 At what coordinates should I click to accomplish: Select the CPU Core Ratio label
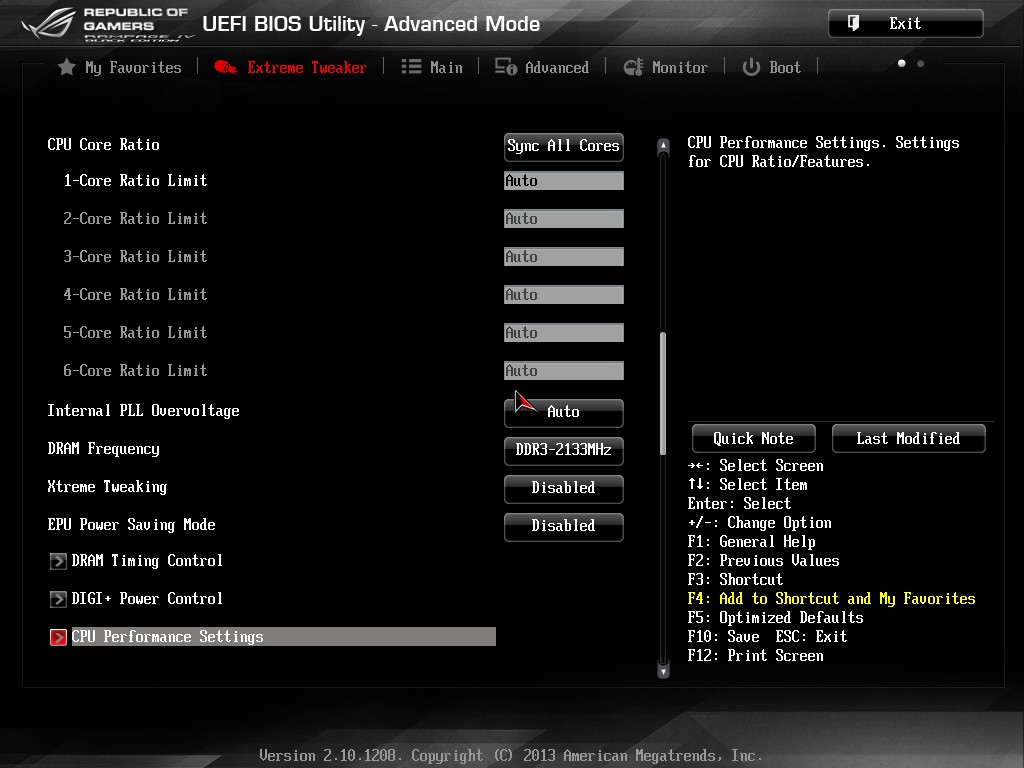click(103, 144)
